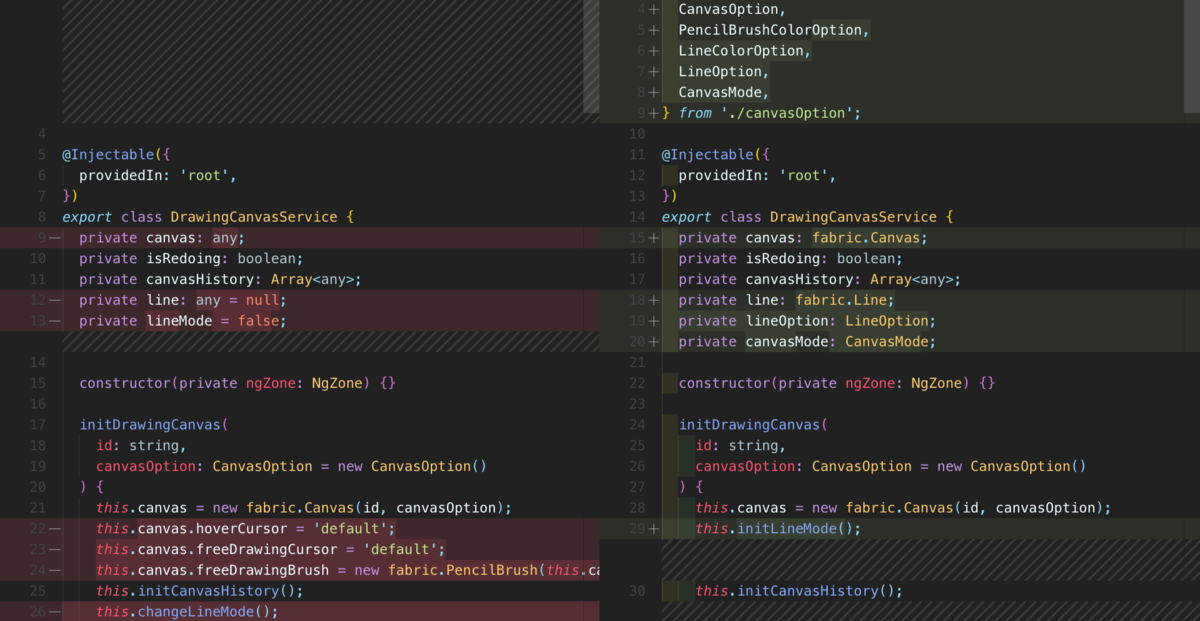Click line number 30 beside 'initCanvasHistory' in the right pane
1200x621 pixels.
click(x=638, y=591)
